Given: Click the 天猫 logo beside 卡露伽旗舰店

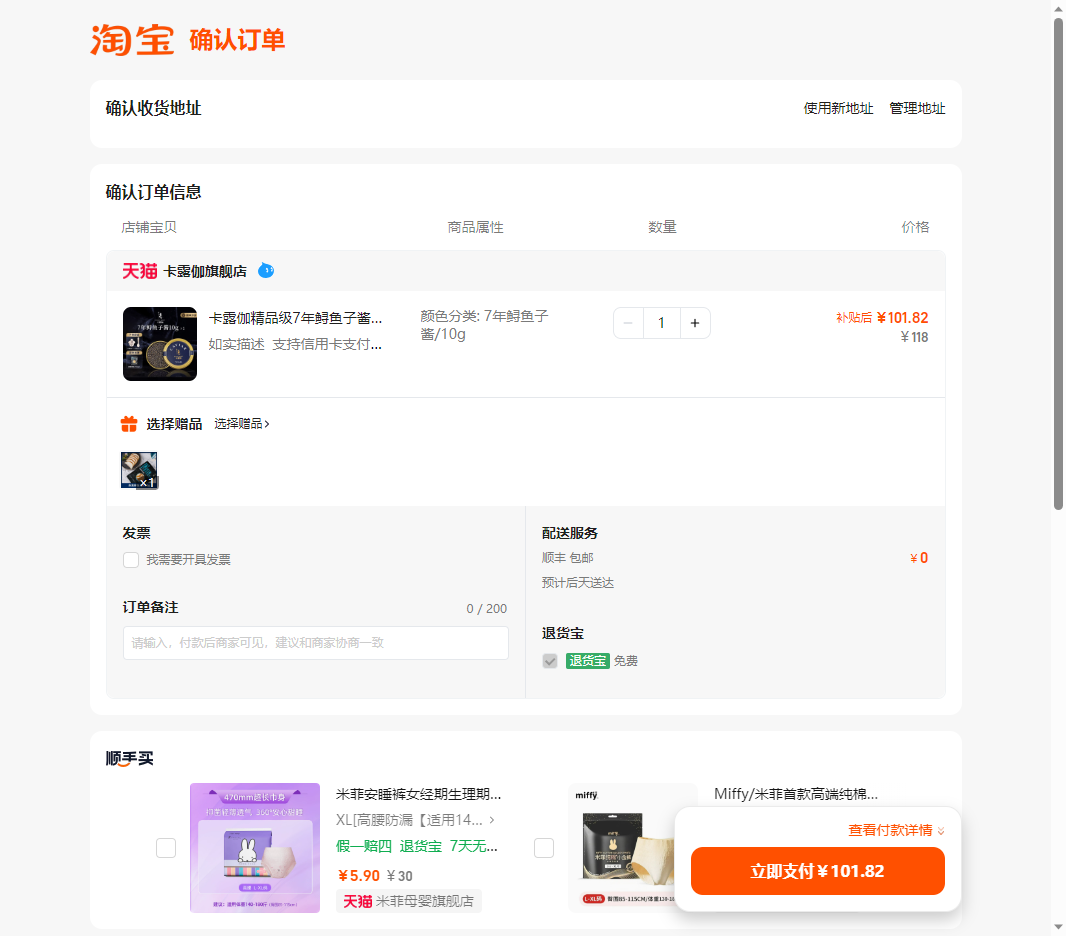Looking at the screenshot, I should (139, 271).
